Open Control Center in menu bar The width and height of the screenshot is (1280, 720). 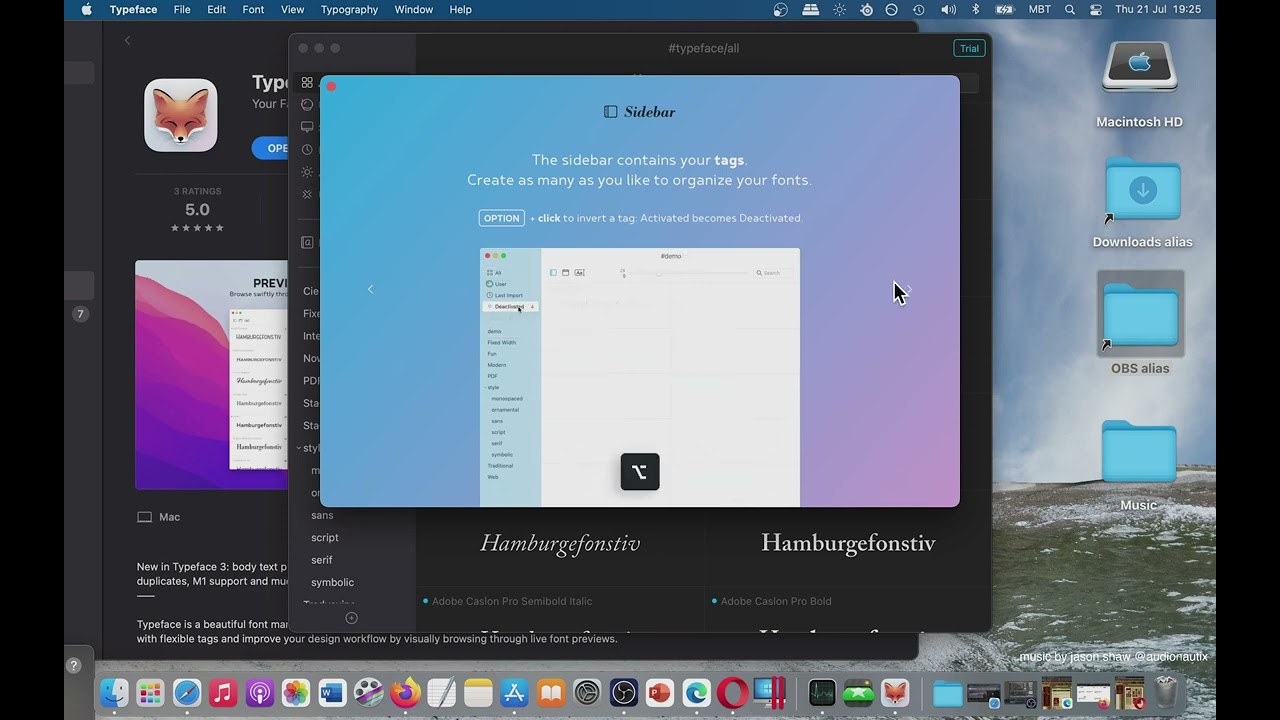tap(1096, 9)
